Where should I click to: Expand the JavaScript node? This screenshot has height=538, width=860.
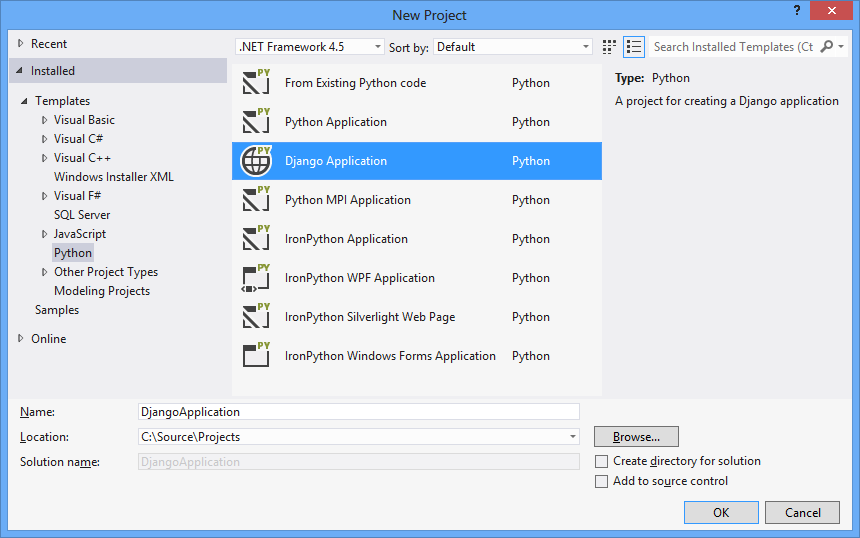point(44,234)
